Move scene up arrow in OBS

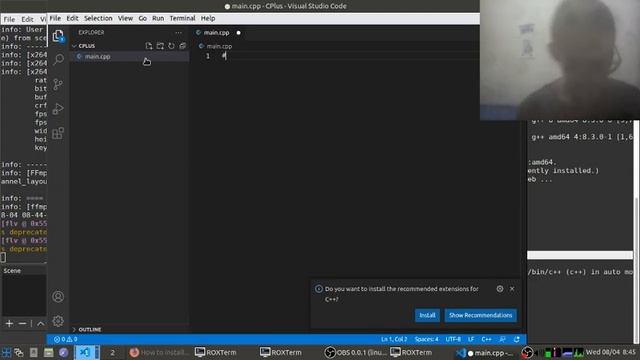coord(41,324)
